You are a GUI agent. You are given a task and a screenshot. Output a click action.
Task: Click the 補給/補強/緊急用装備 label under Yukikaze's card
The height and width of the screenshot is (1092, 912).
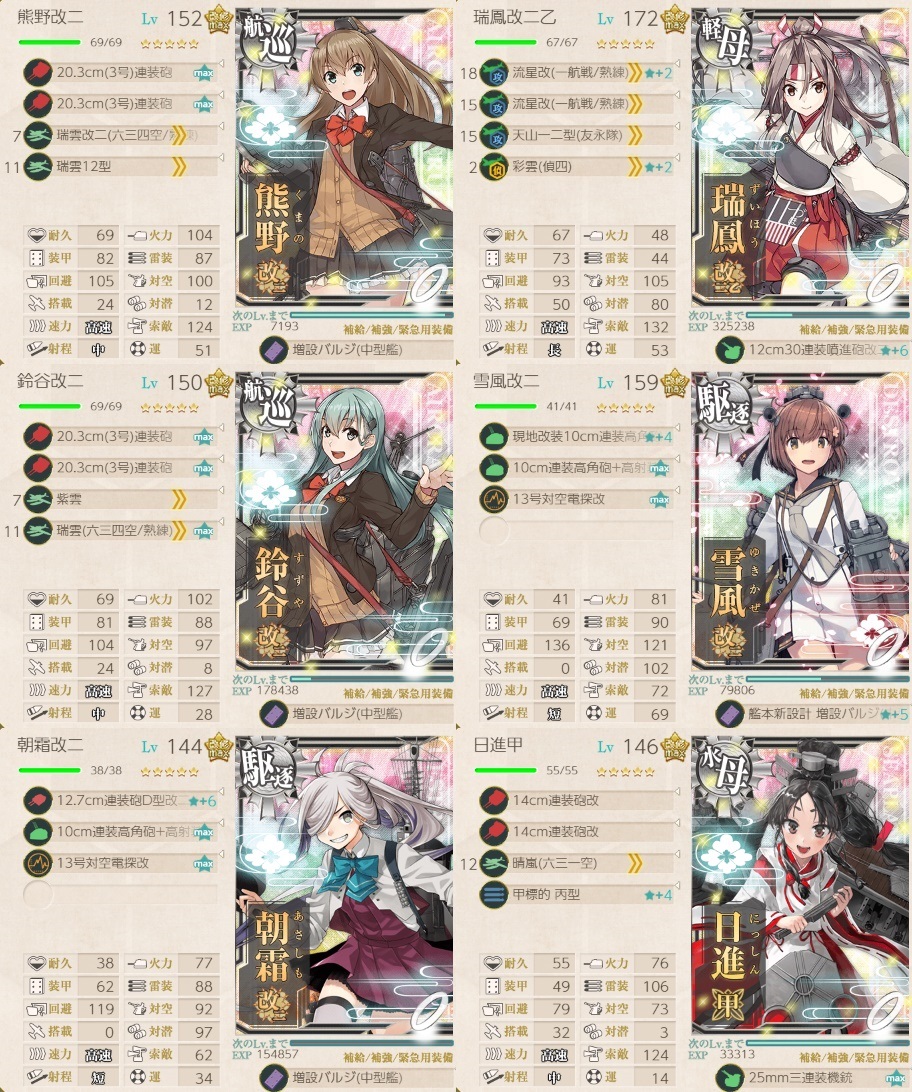pos(854,694)
